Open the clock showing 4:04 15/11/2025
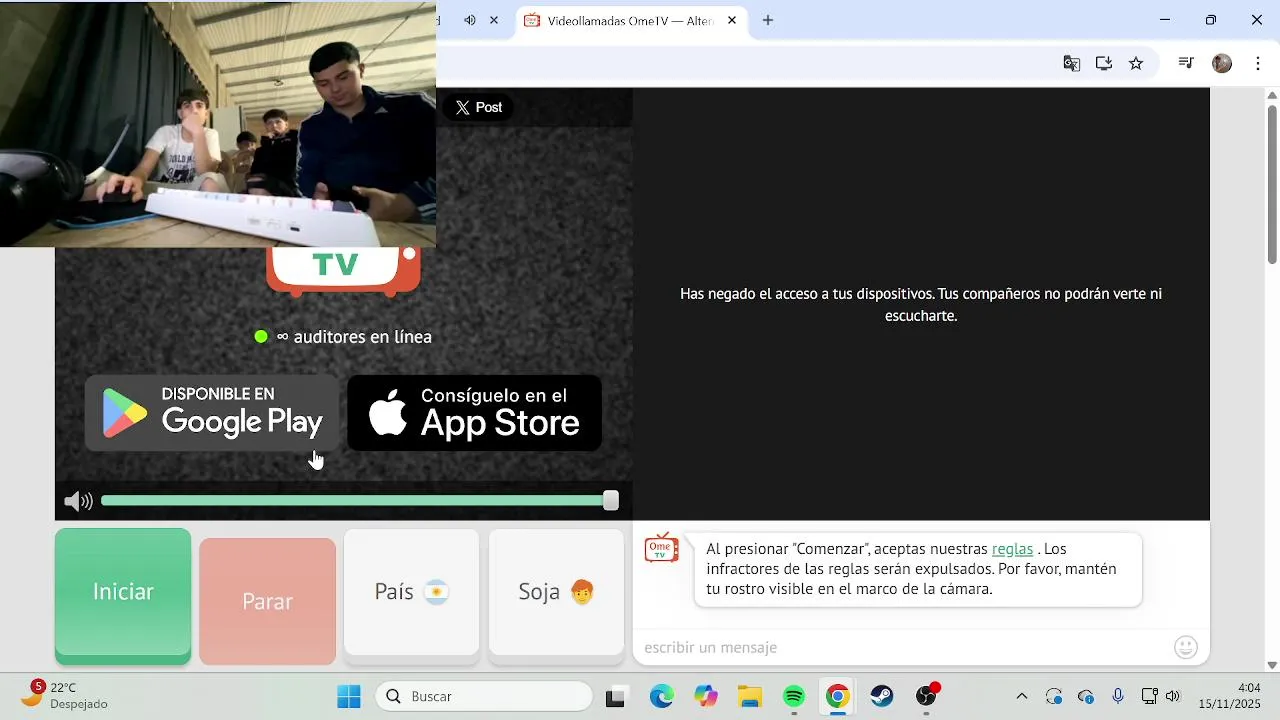The height and width of the screenshot is (720, 1280). click(x=1230, y=696)
